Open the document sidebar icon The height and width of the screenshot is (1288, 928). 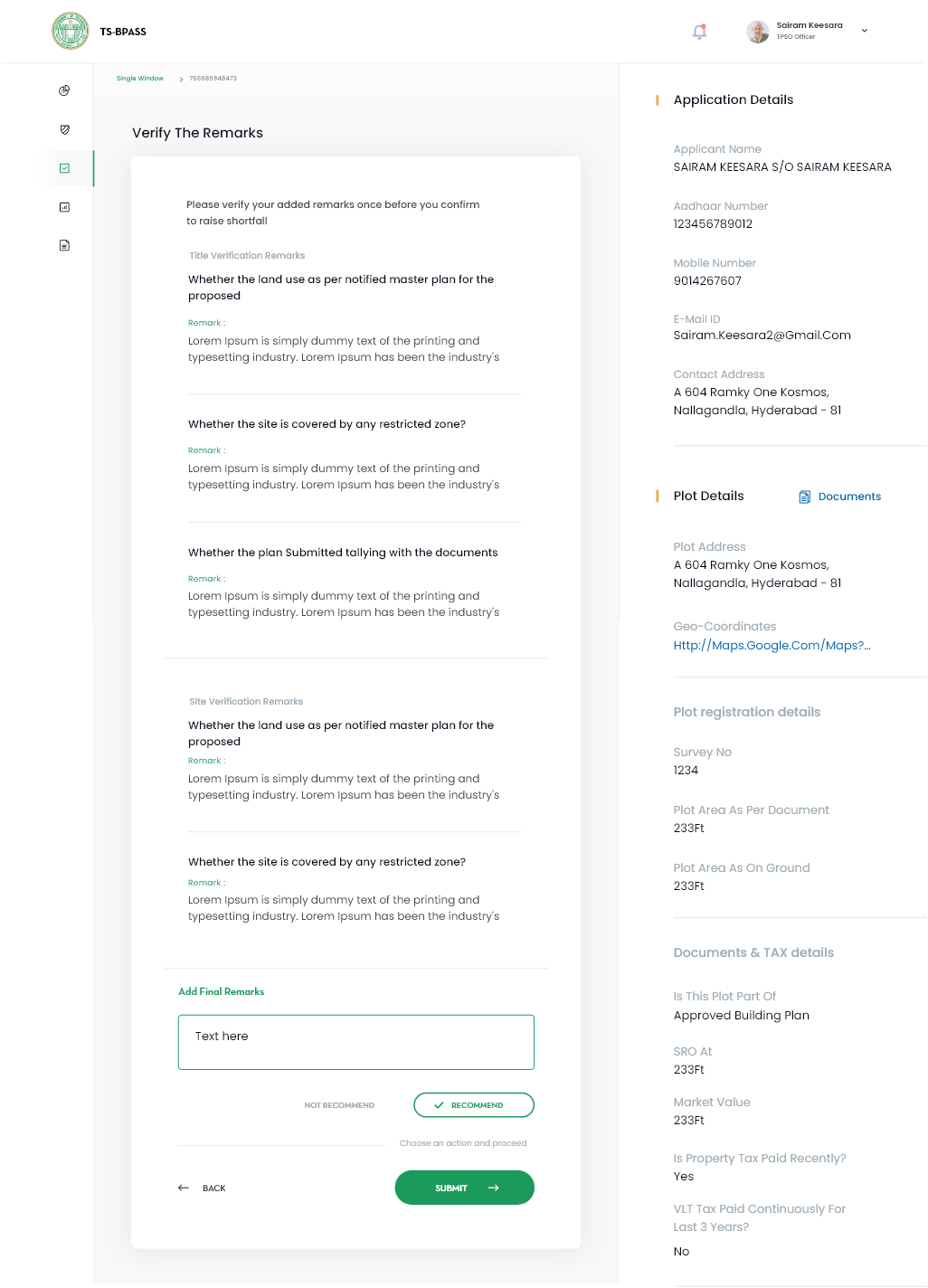tap(64, 245)
